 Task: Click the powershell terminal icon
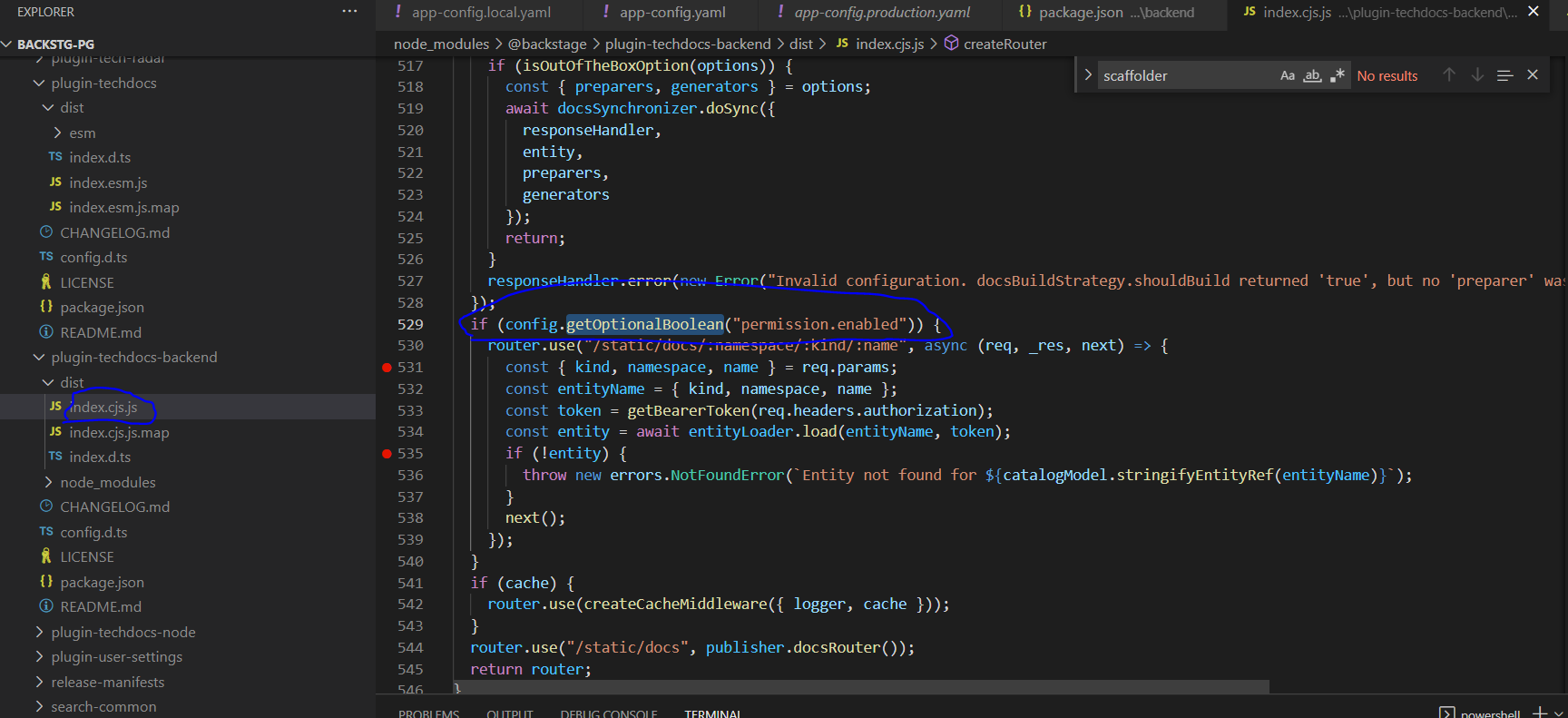(x=1447, y=713)
